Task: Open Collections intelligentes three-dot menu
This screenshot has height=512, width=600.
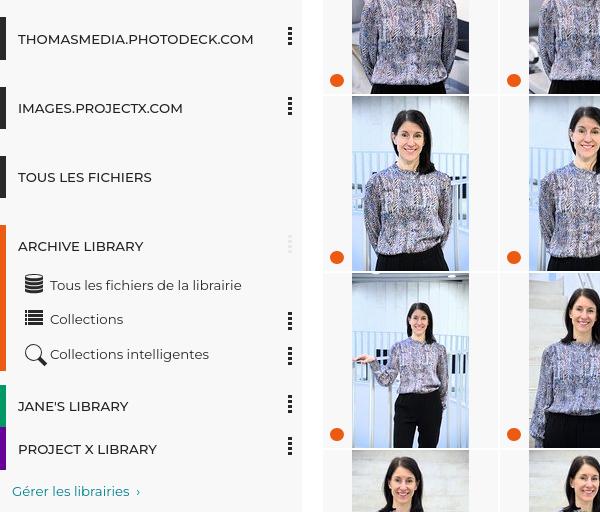Action: pyautogui.click(x=290, y=355)
